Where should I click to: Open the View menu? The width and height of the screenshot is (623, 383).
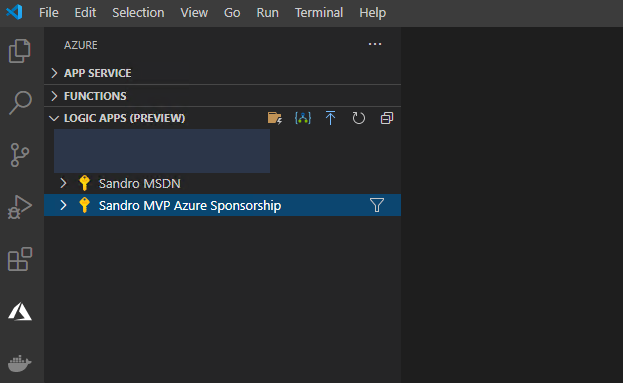coord(194,13)
